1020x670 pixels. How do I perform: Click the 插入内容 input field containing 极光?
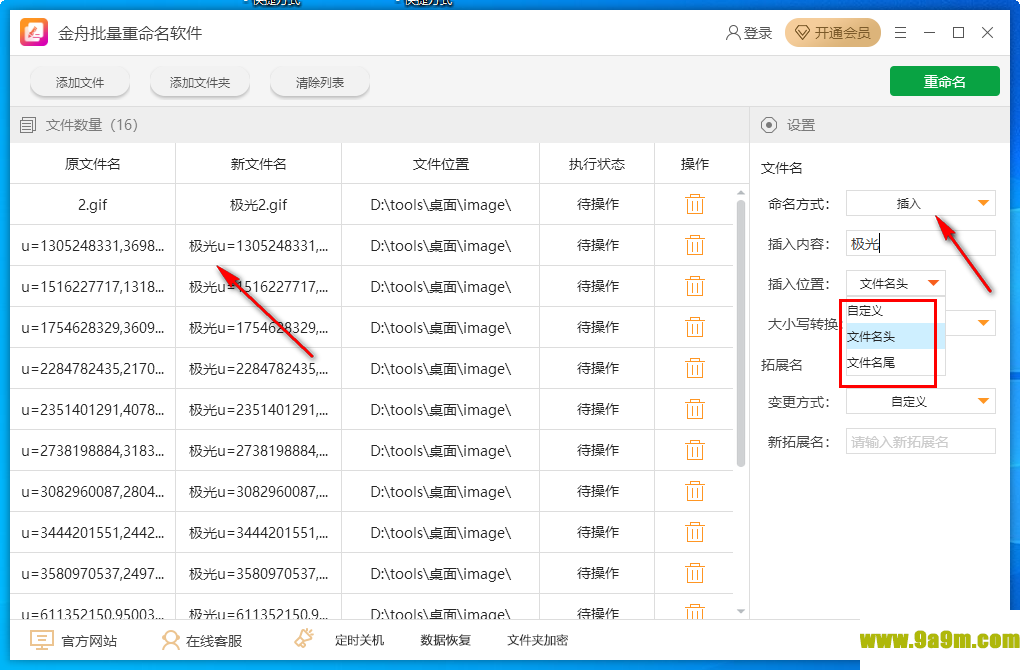point(920,243)
